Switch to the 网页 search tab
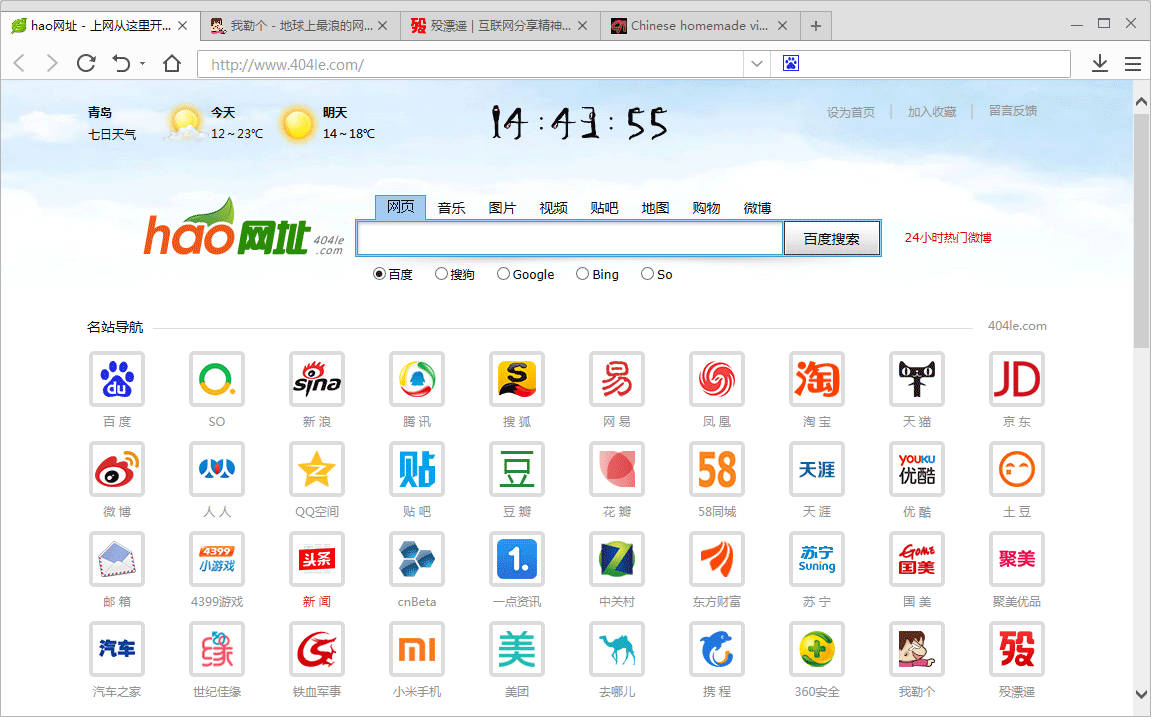Viewport: 1151px width, 717px height. pyautogui.click(x=400, y=207)
